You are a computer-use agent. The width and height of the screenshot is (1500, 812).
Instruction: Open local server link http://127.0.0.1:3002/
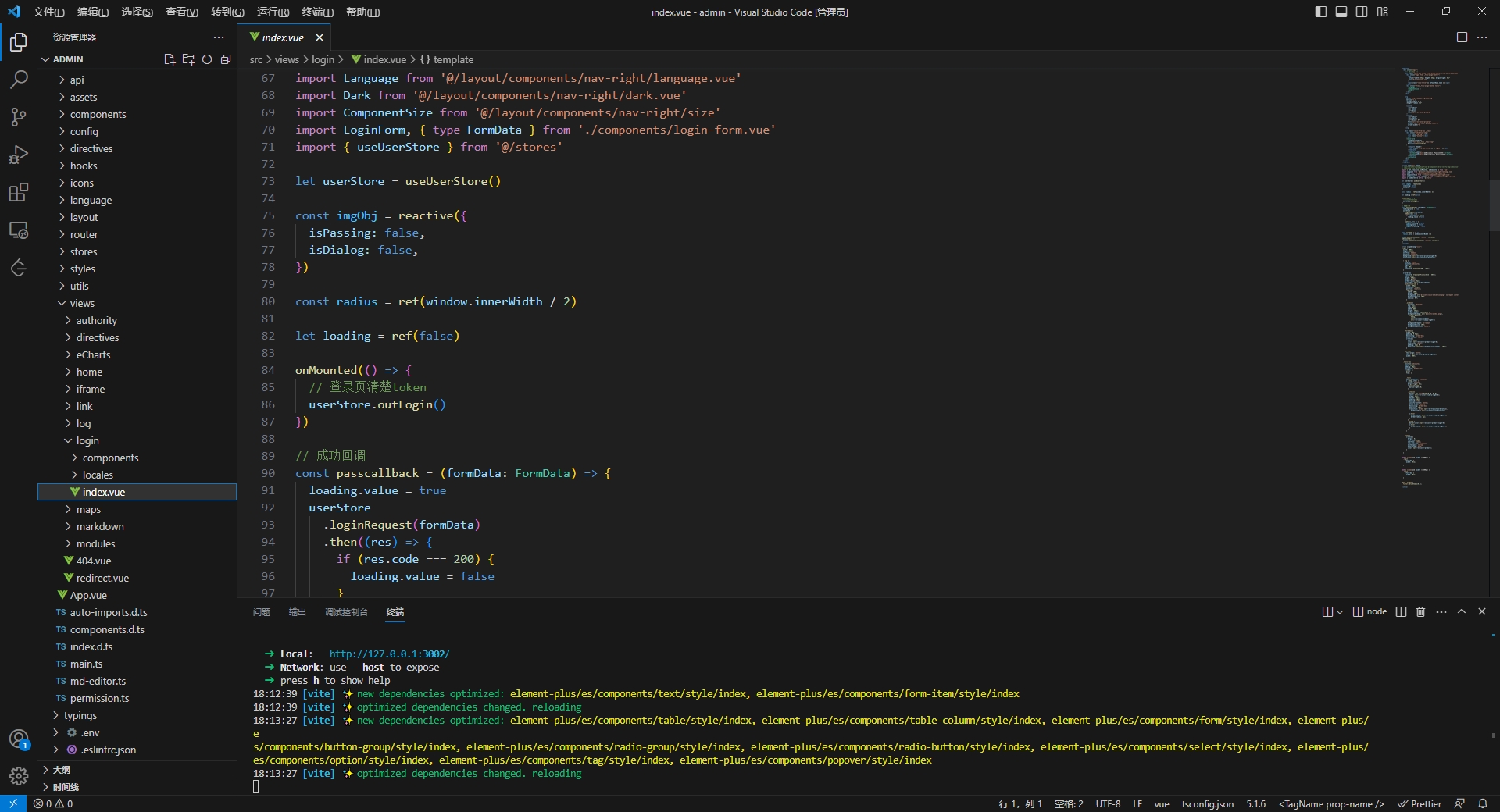[389, 654]
